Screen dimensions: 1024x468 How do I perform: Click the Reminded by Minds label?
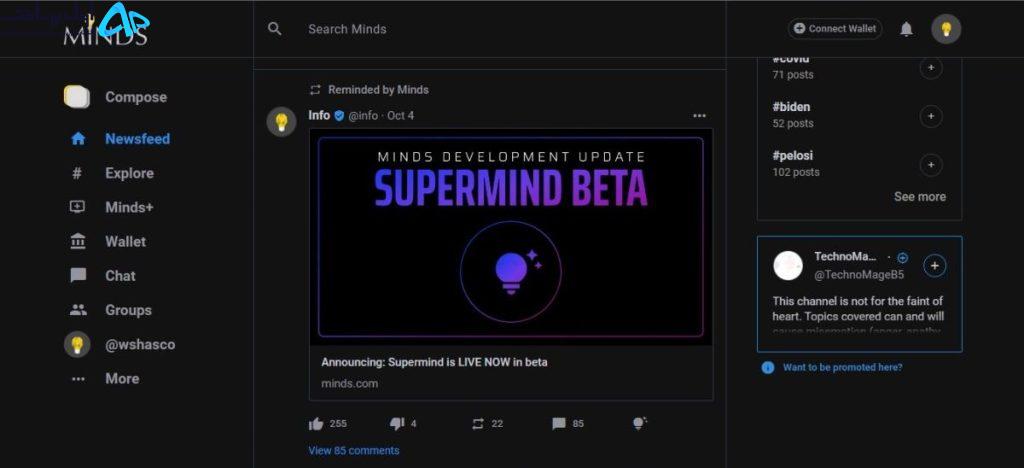click(378, 89)
